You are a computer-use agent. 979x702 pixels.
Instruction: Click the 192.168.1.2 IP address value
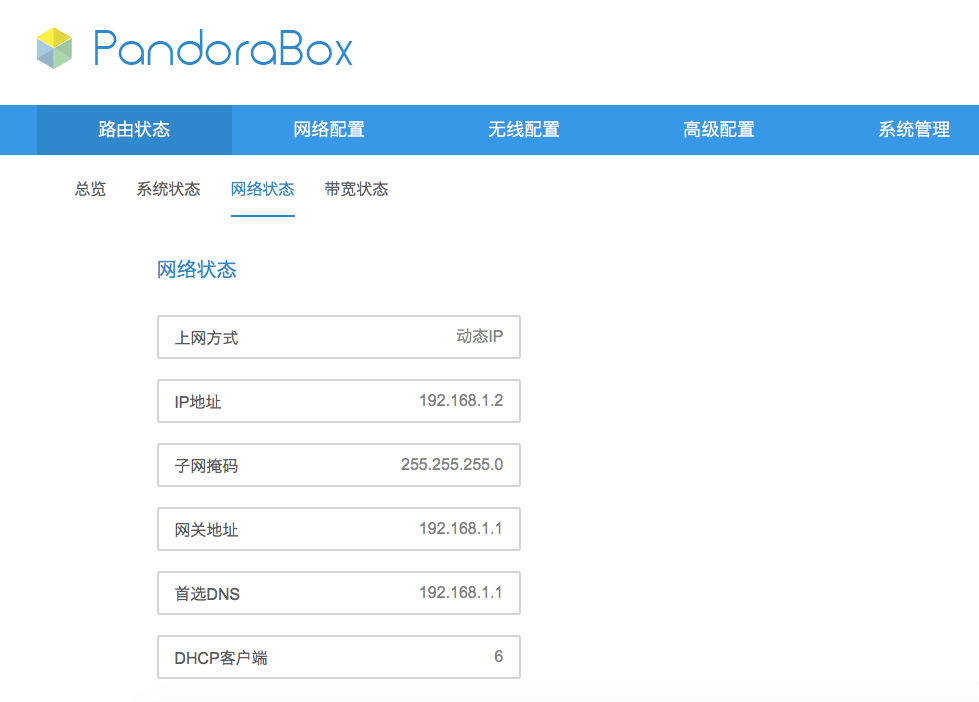pos(461,400)
